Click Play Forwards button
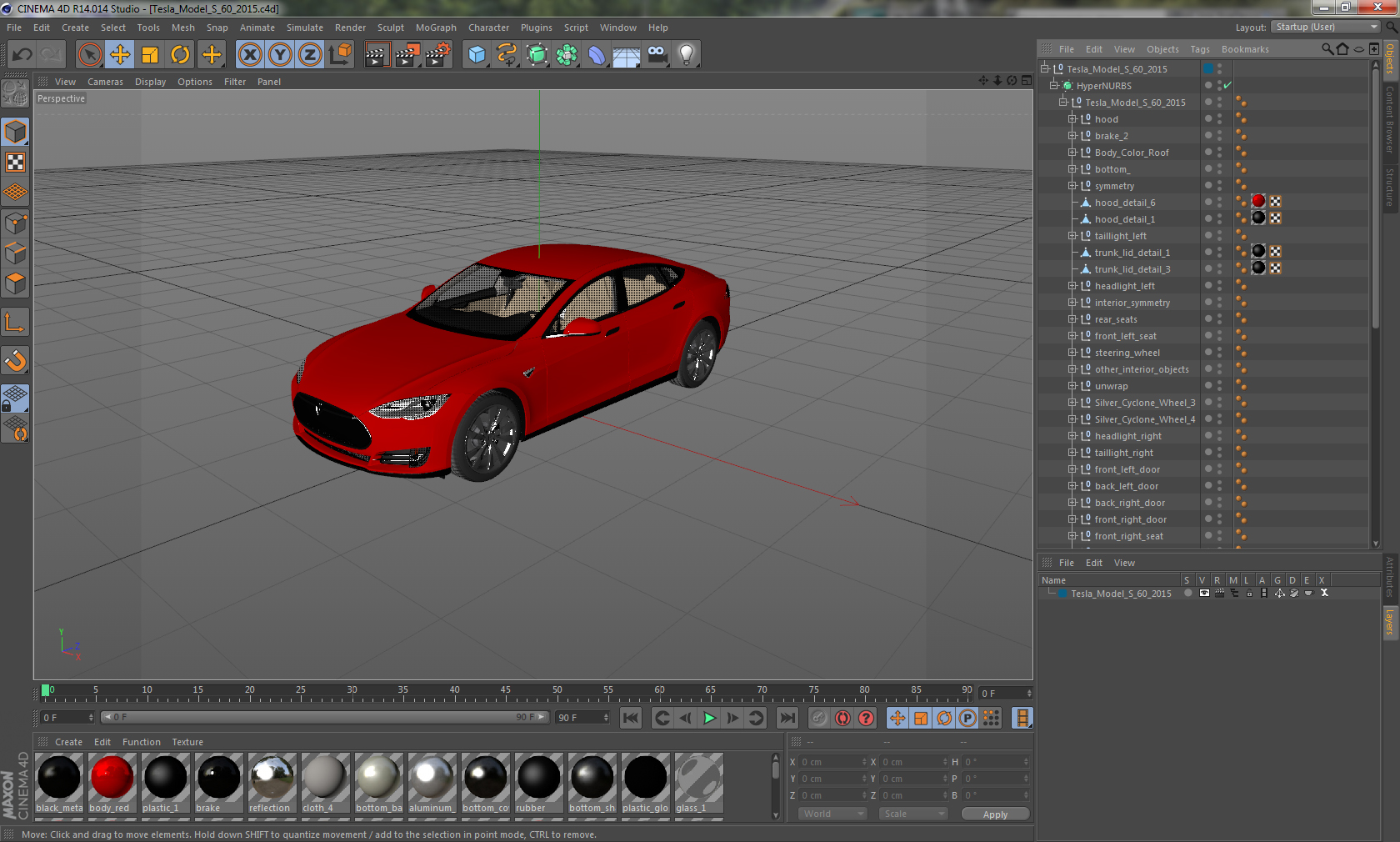 pyautogui.click(x=709, y=718)
